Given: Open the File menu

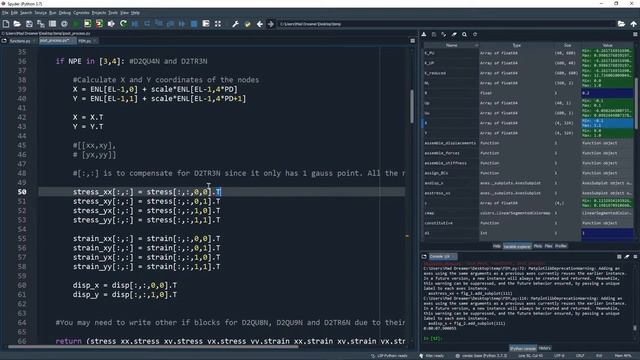Looking at the screenshot, I should [x=5, y=13].
